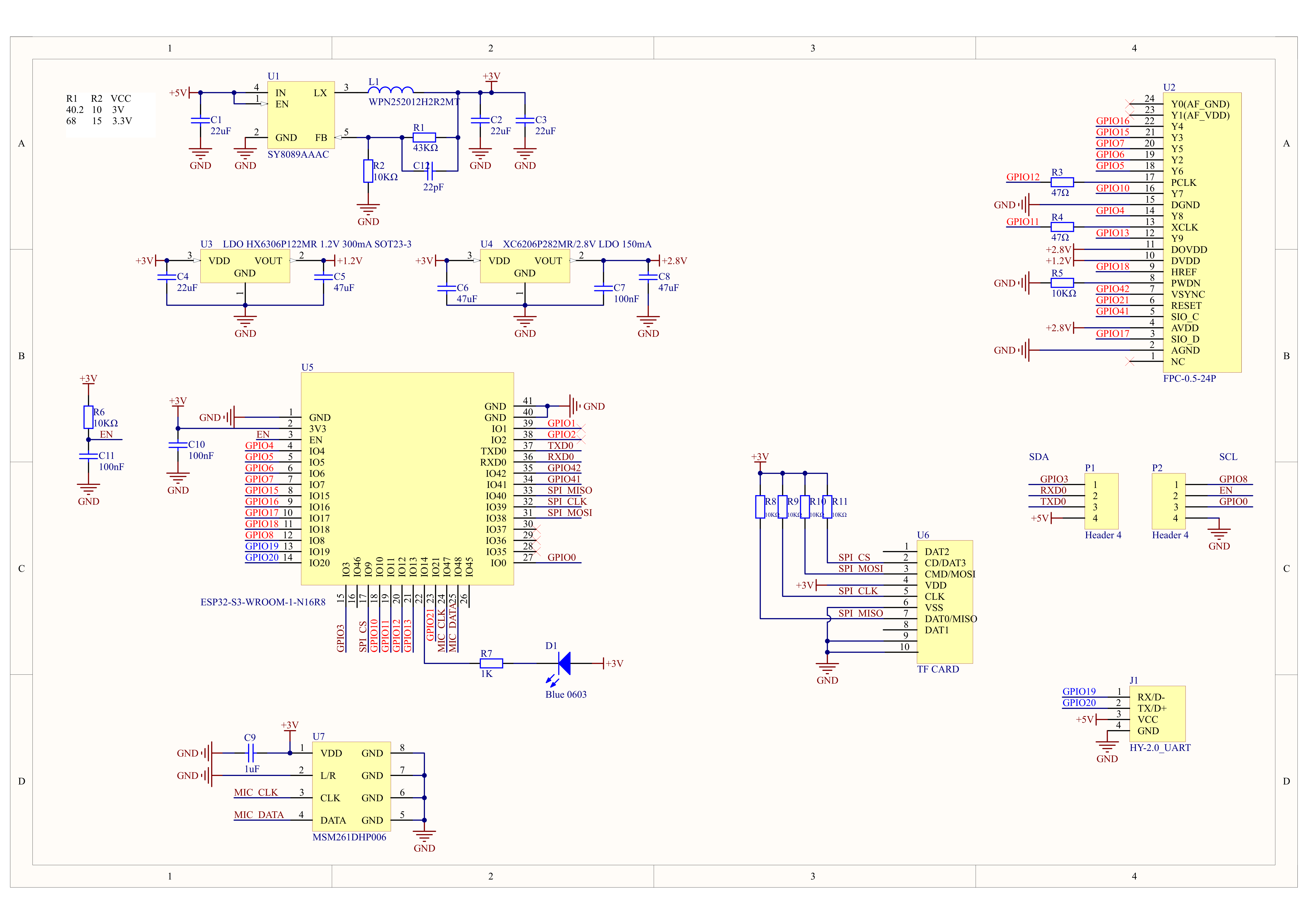Select the GPIO12 net label near R3
Viewport: 1308px width, 924px height.
1023,177
